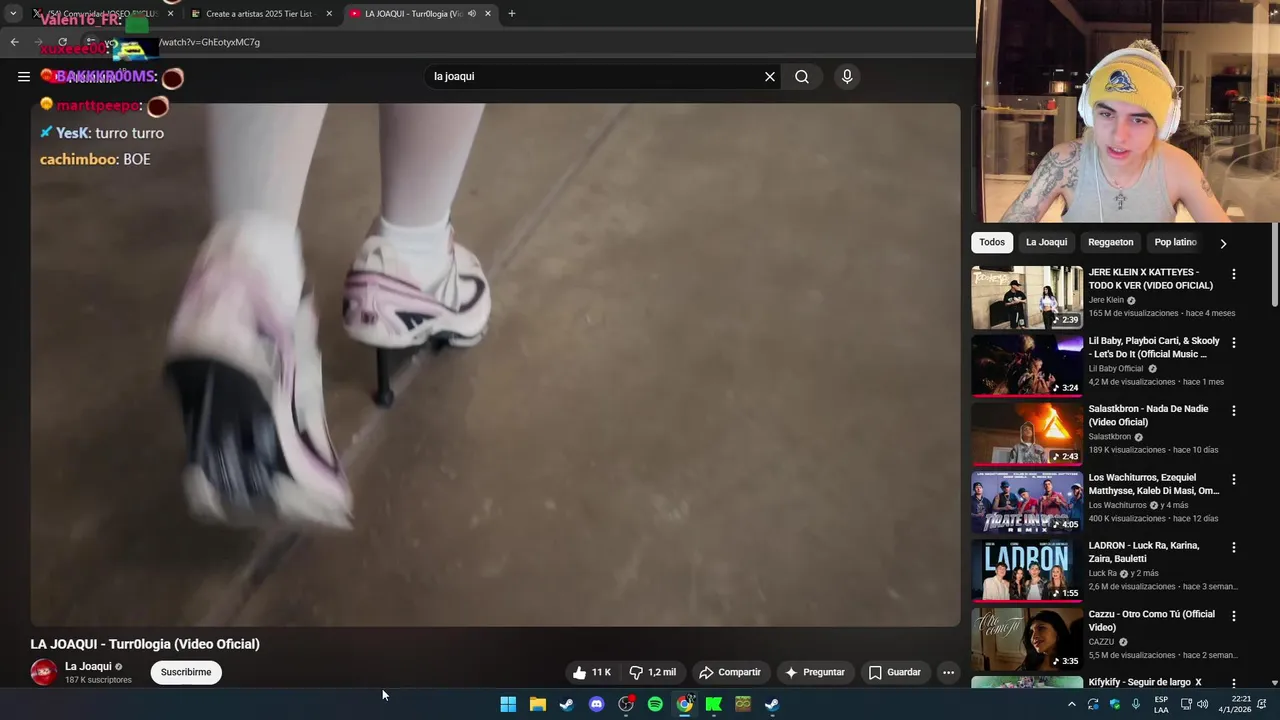Open the Preguntar AI assistant button

[x=815, y=672]
